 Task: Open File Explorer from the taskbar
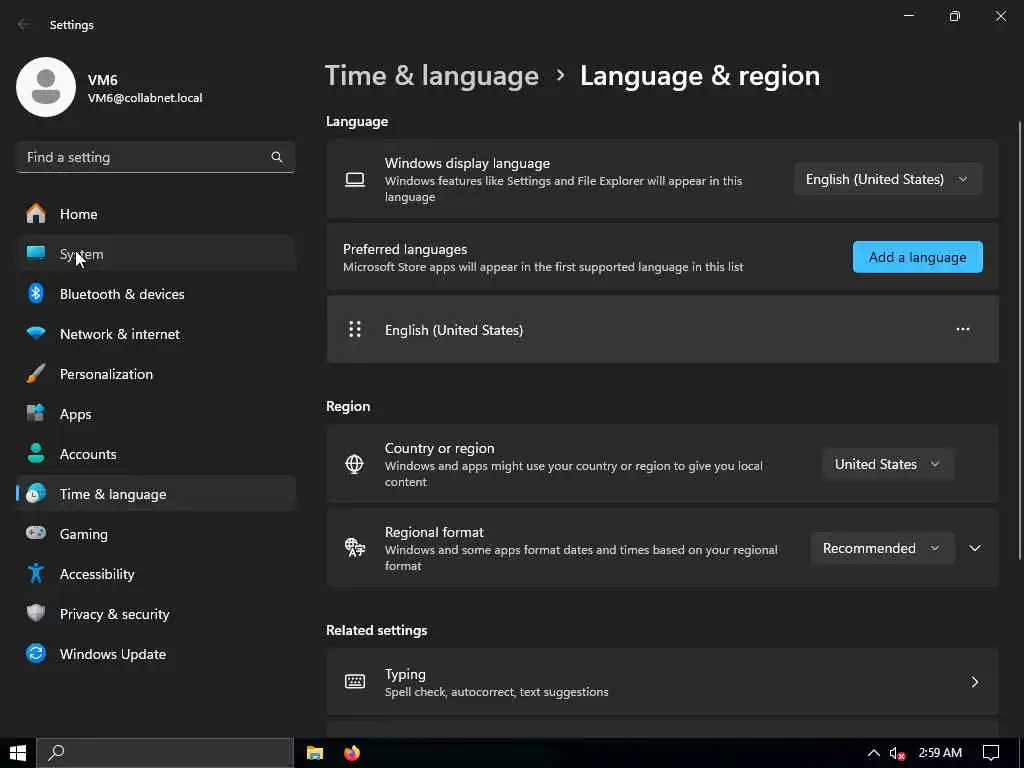click(315, 753)
